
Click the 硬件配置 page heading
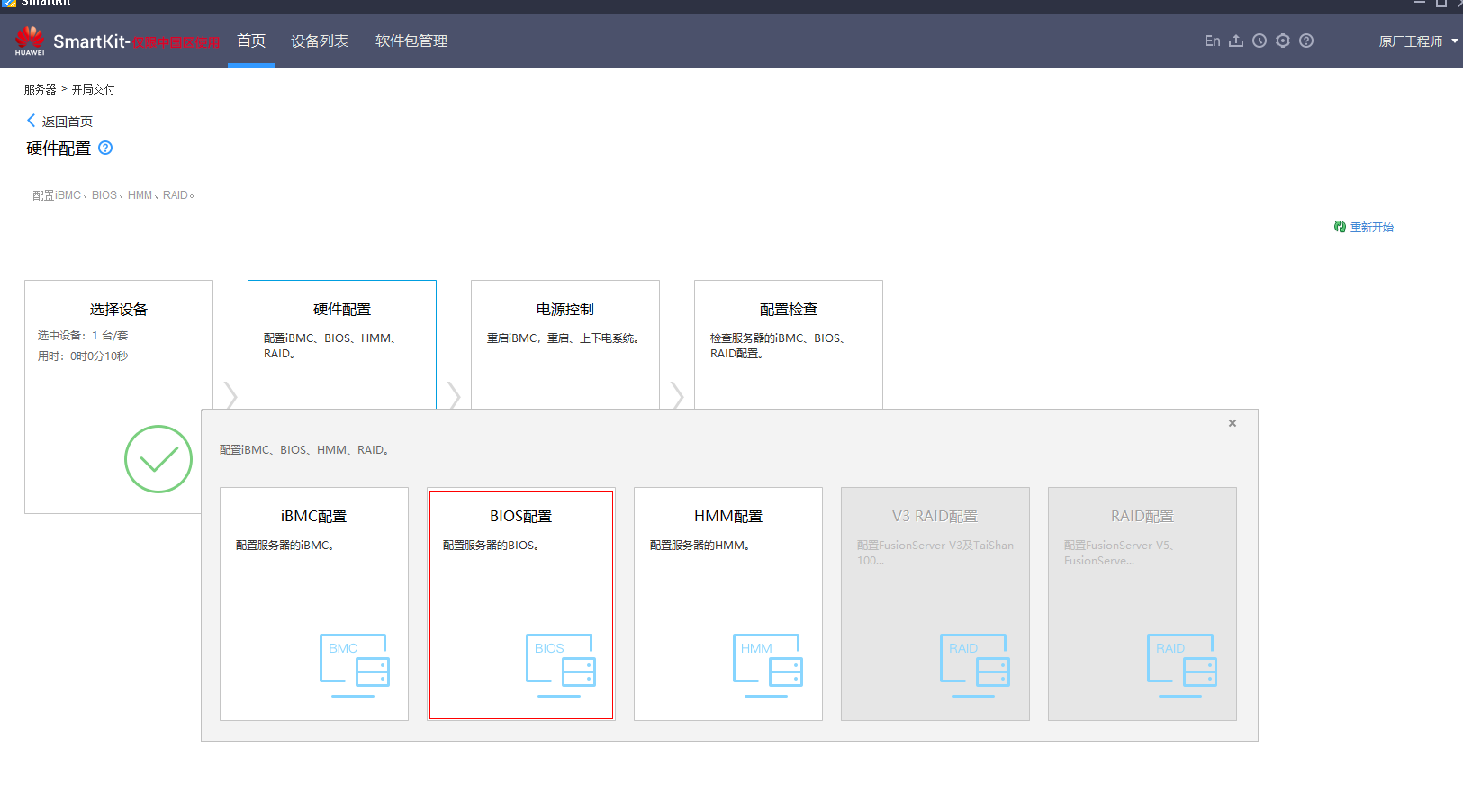(x=59, y=149)
